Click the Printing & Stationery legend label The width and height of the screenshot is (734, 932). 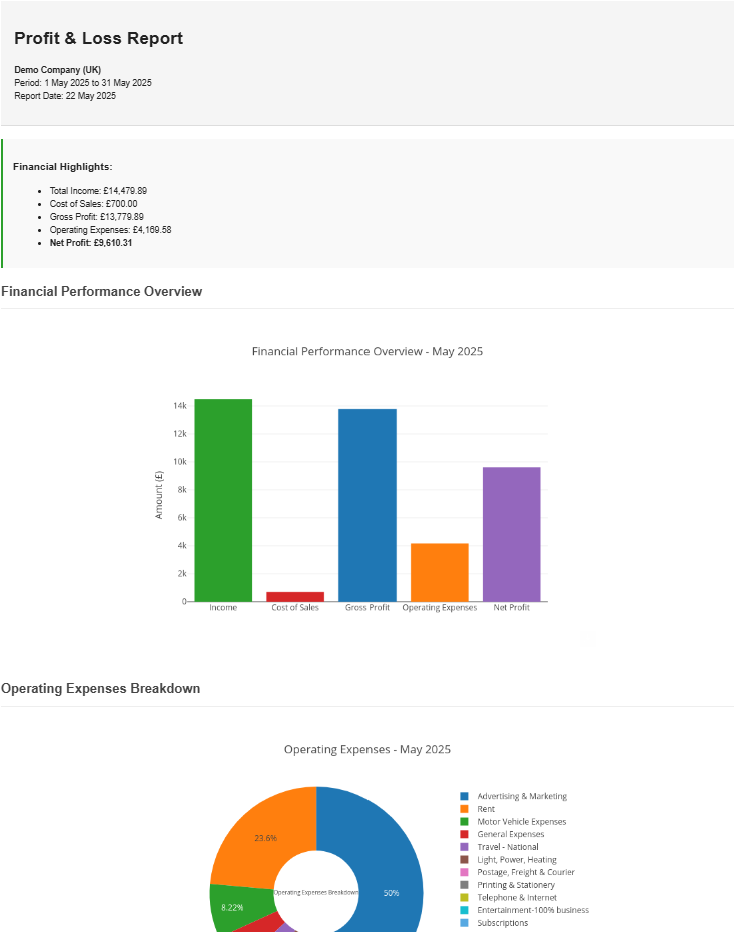pyautogui.click(x=516, y=885)
